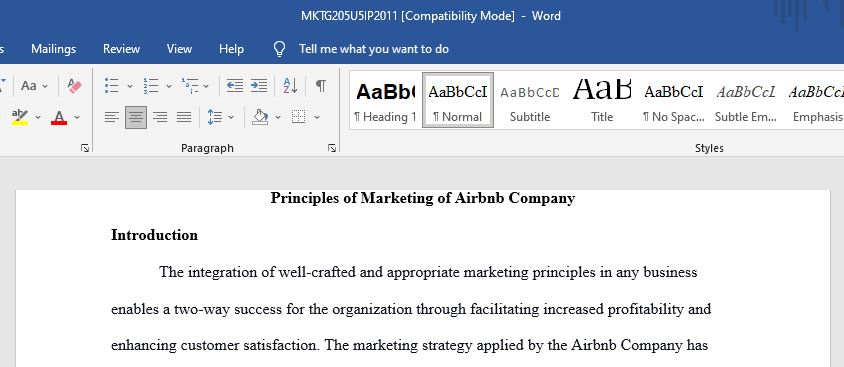Apply the multilevel list

pos(189,86)
